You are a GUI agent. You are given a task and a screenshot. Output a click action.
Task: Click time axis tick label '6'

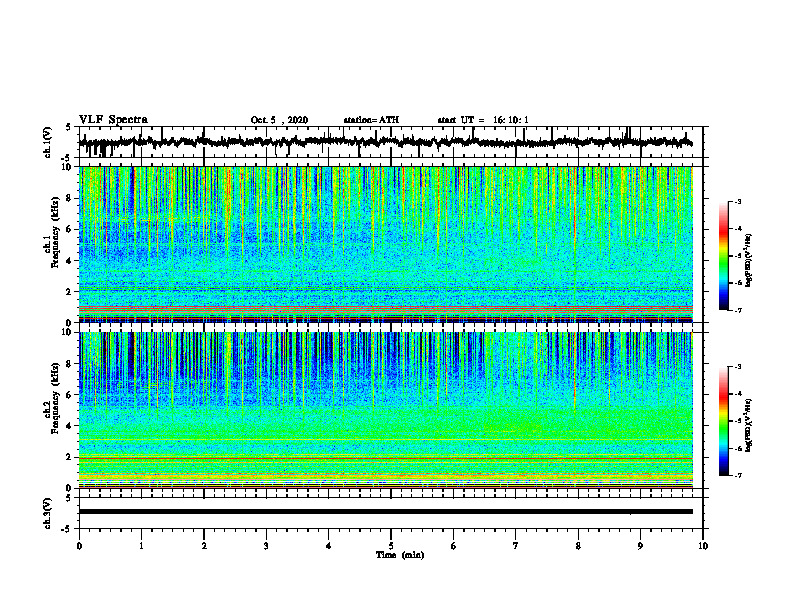454,546
